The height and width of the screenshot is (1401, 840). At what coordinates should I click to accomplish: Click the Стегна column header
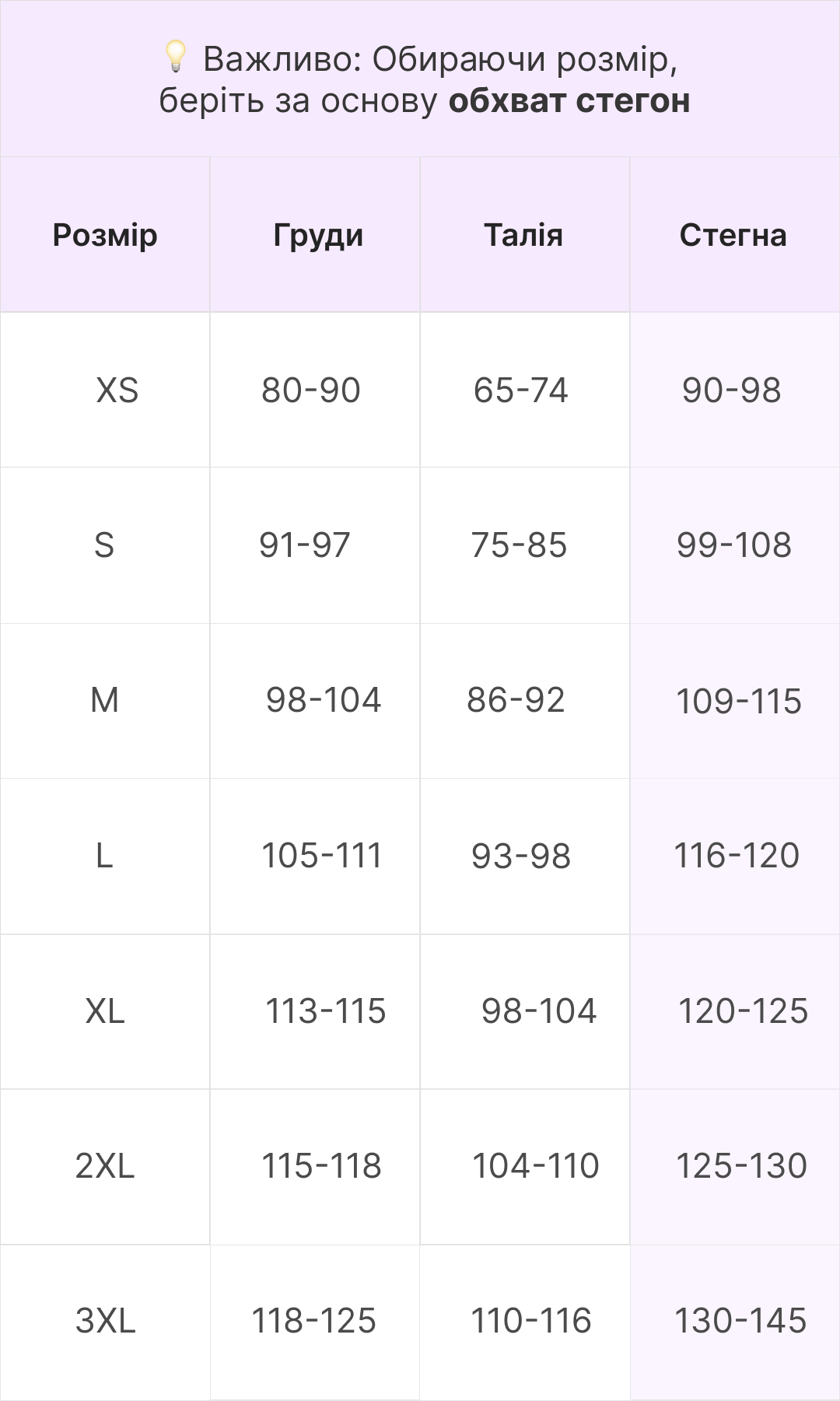(x=733, y=235)
